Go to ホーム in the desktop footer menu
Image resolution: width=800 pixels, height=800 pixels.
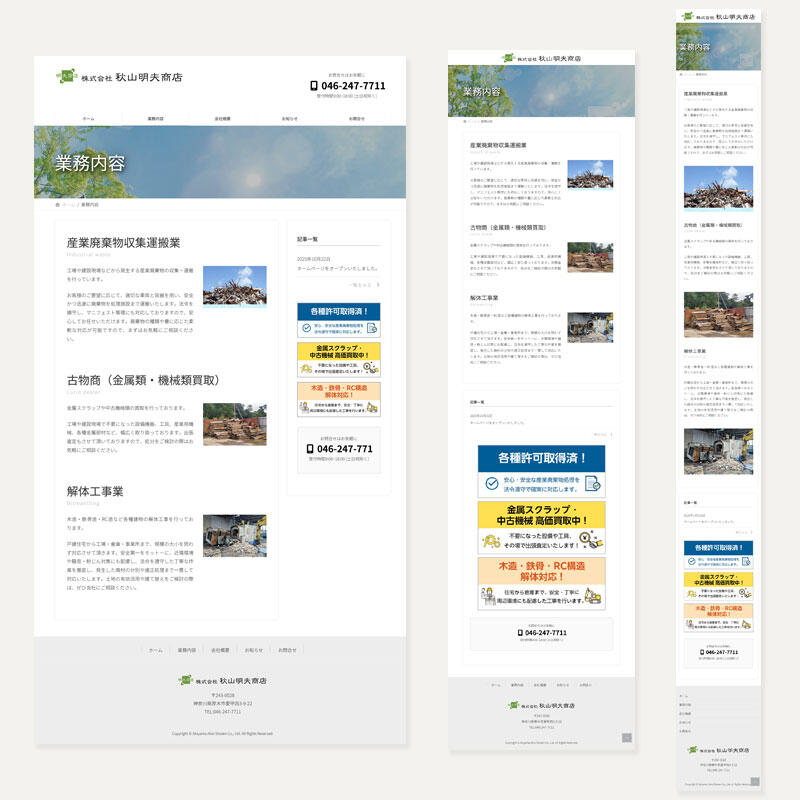click(155, 650)
